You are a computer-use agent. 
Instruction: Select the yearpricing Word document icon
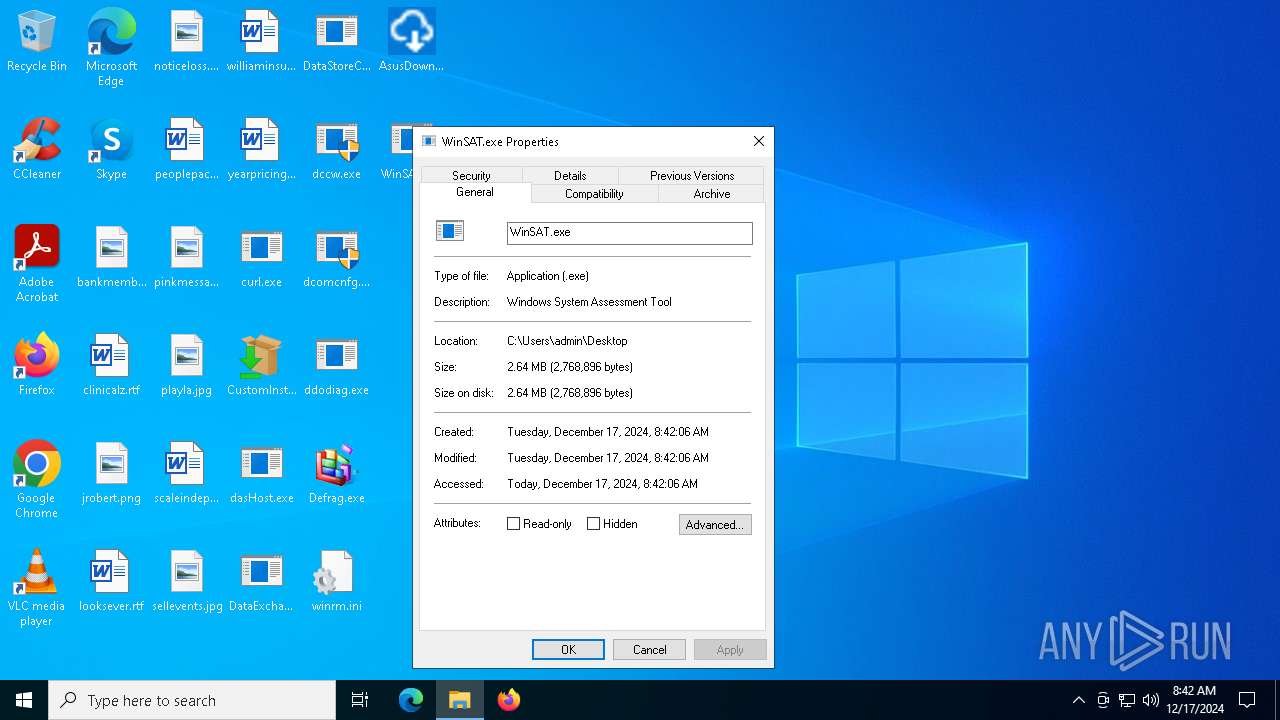(x=261, y=150)
